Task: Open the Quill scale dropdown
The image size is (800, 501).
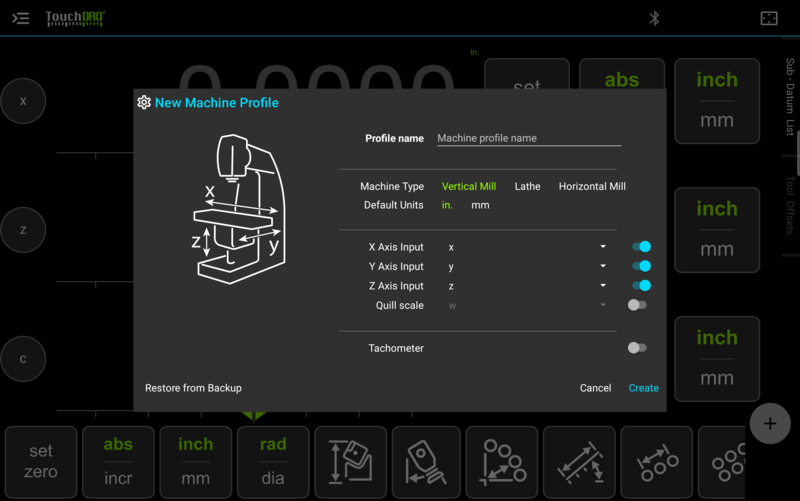Action: [x=528, y=305]
